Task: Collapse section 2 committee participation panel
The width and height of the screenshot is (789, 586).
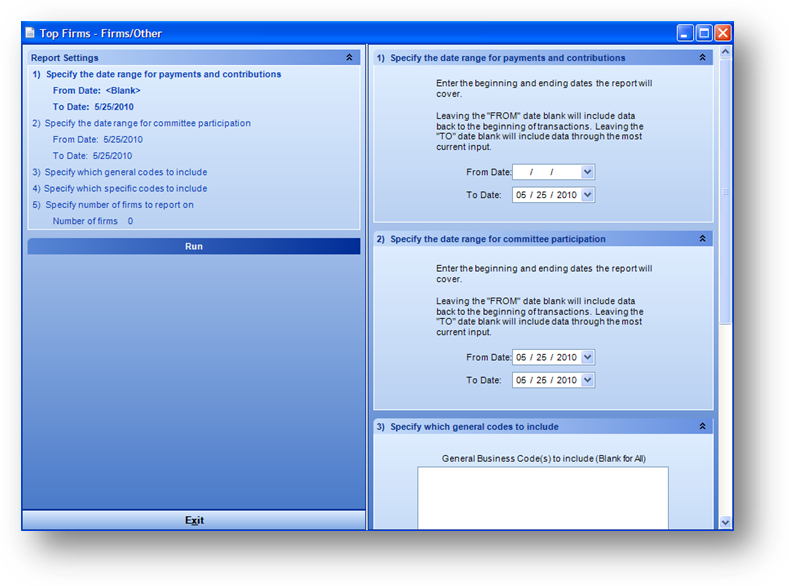Action: pos(702,239)
